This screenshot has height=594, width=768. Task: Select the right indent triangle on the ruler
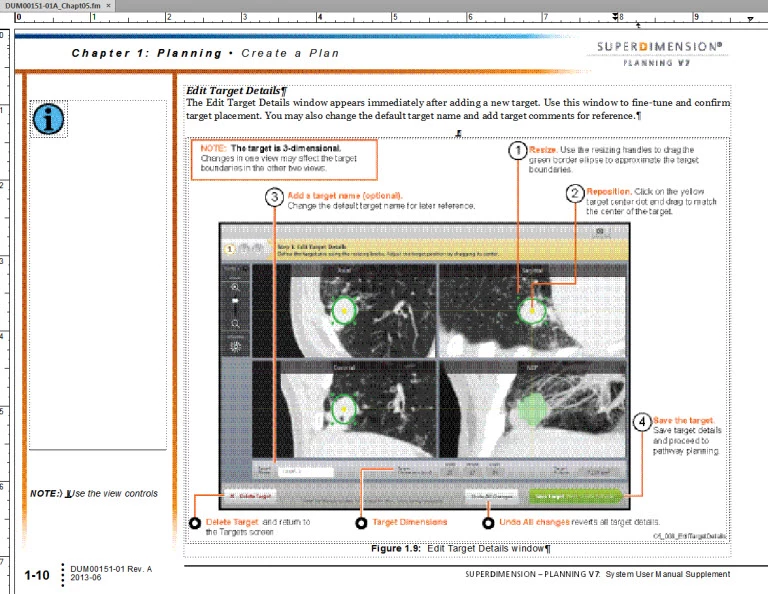750,19
